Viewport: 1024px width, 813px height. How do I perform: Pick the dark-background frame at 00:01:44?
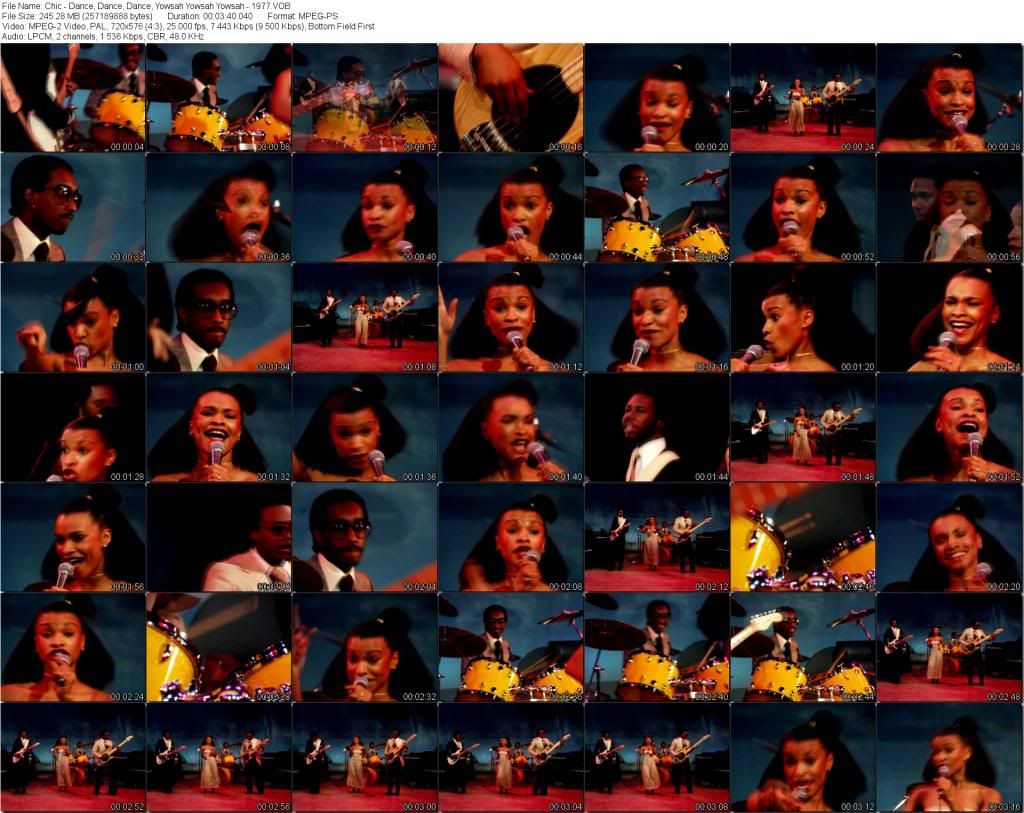pos(657,428)
